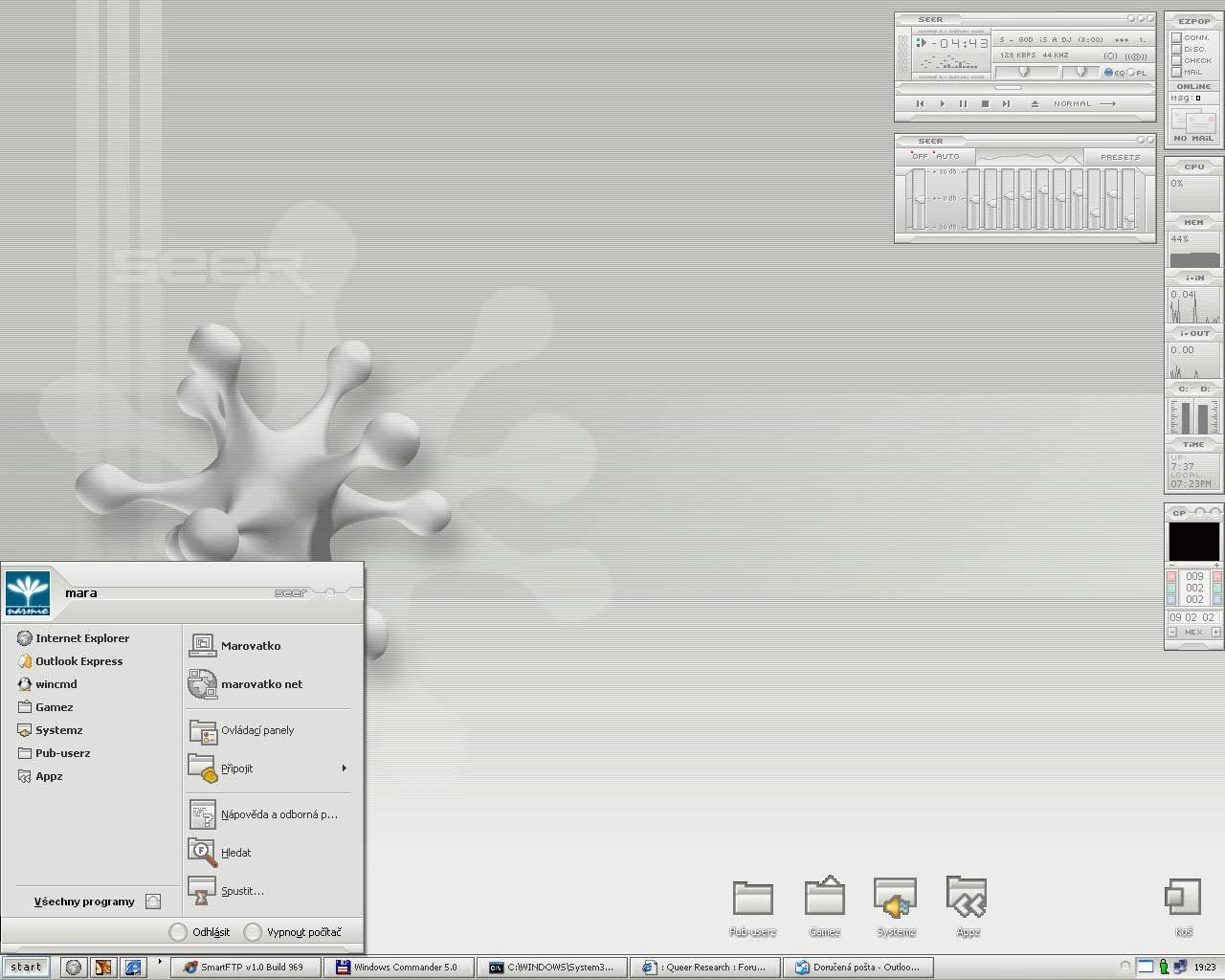
Task: Switch to Windows Commander 5.0 taskbar item
Action: tap(399, 968)
